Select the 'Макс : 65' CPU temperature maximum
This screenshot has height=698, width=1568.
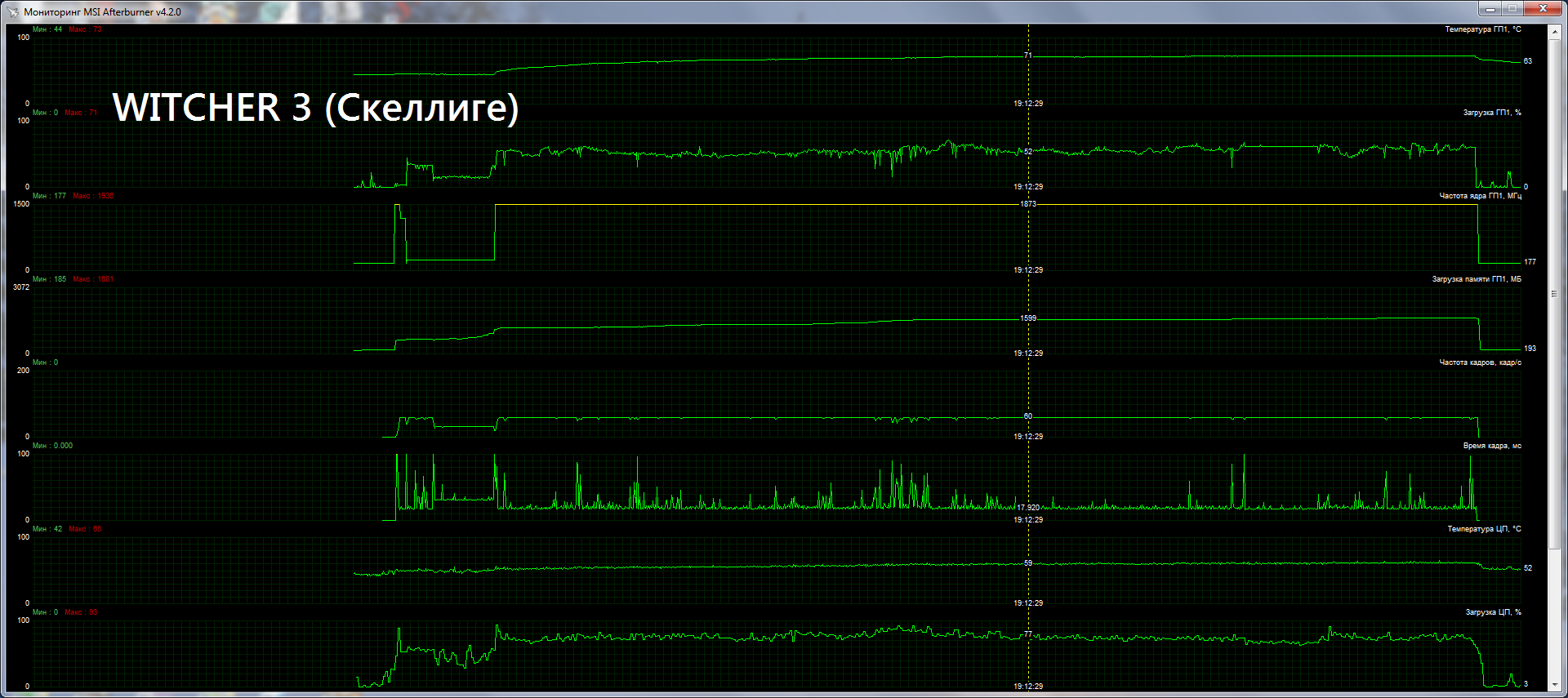[85, 529]
